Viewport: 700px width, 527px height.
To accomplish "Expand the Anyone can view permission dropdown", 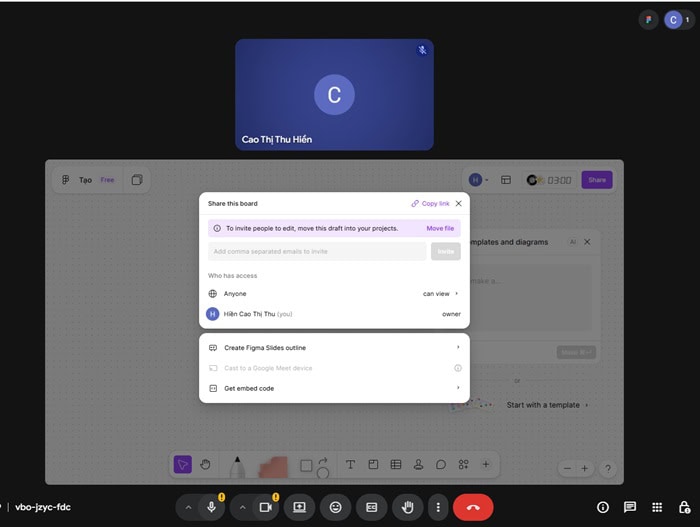I will click(x=440, y=294).
